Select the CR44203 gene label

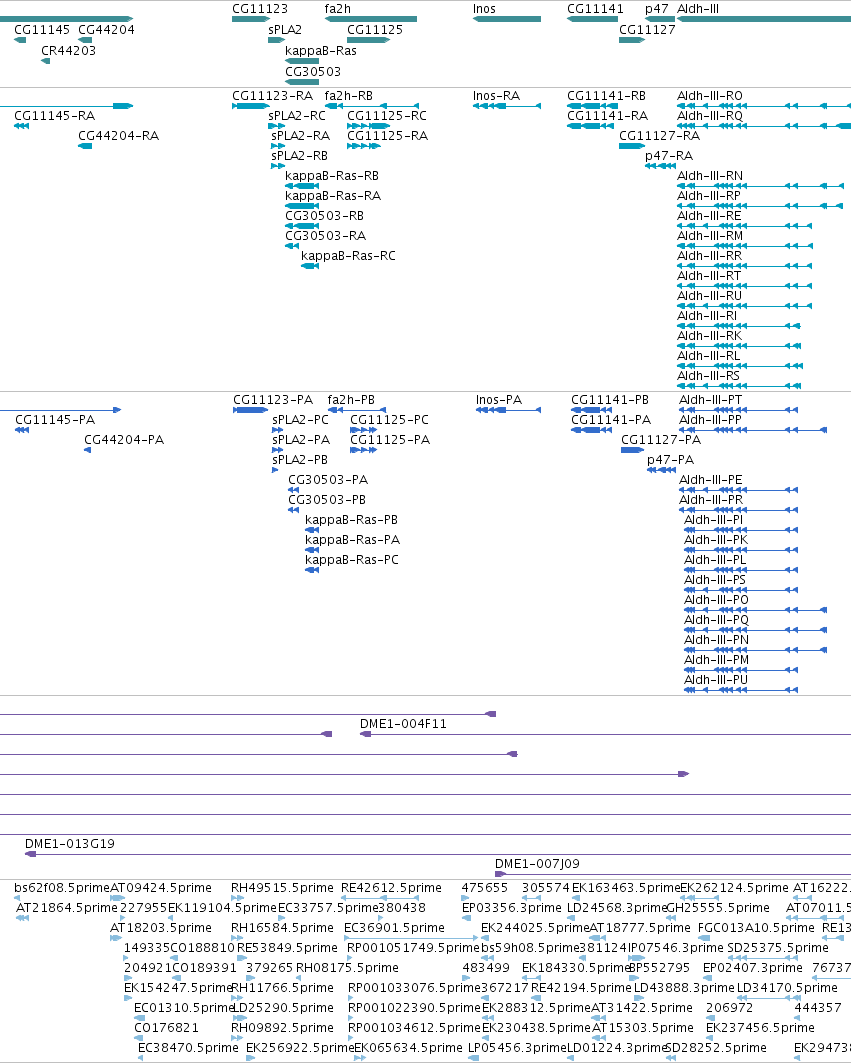[x=68, y=51]
